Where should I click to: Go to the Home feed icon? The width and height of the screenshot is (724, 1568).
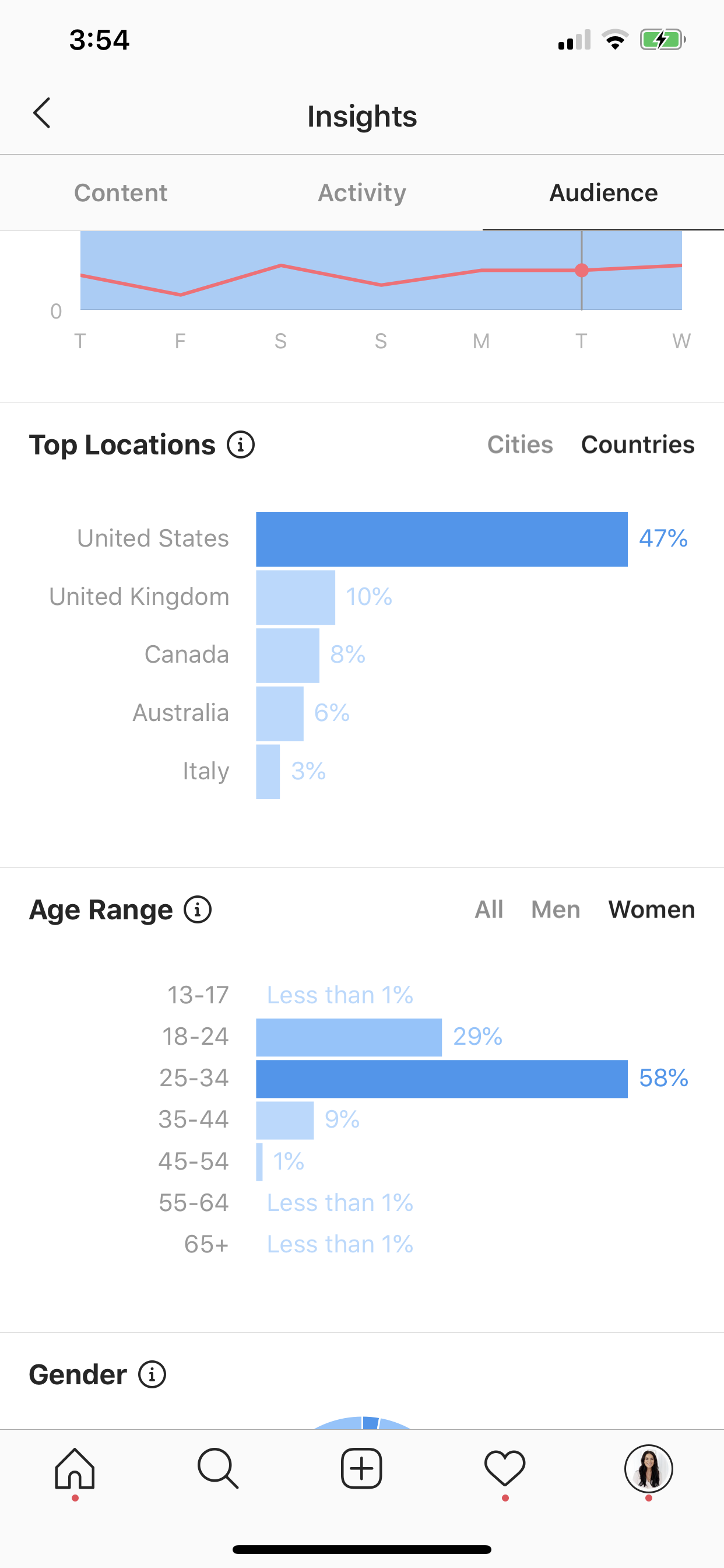[75, 1469]
